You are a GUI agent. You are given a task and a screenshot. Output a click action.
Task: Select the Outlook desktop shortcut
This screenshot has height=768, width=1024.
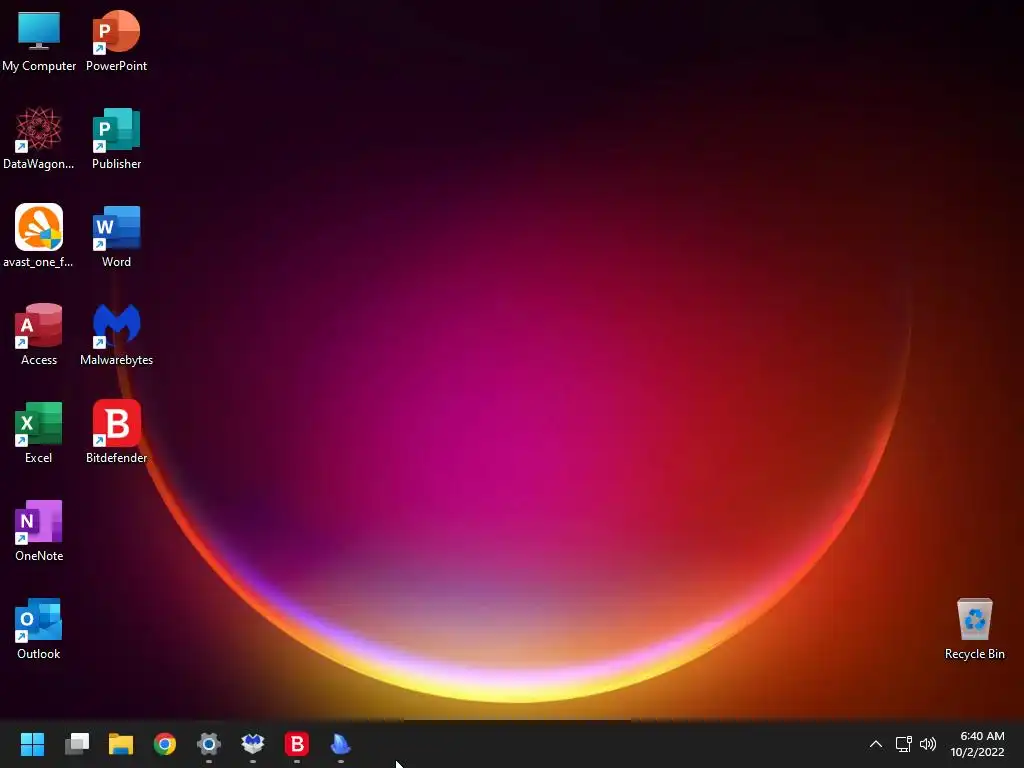point(39,628)
